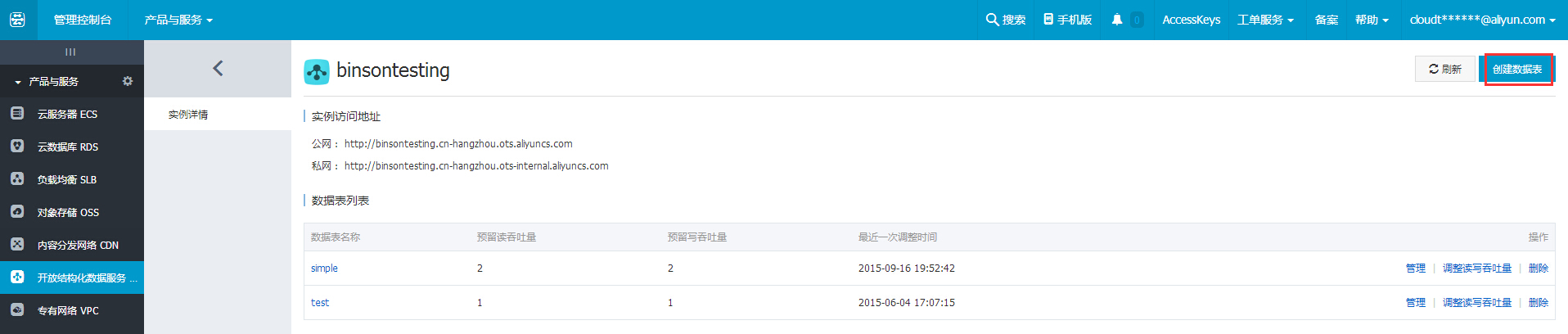The width and height of the screenshot is (1568, 334).
Task: Click 预留写吞吐量 column header
Action: [697, 237]
